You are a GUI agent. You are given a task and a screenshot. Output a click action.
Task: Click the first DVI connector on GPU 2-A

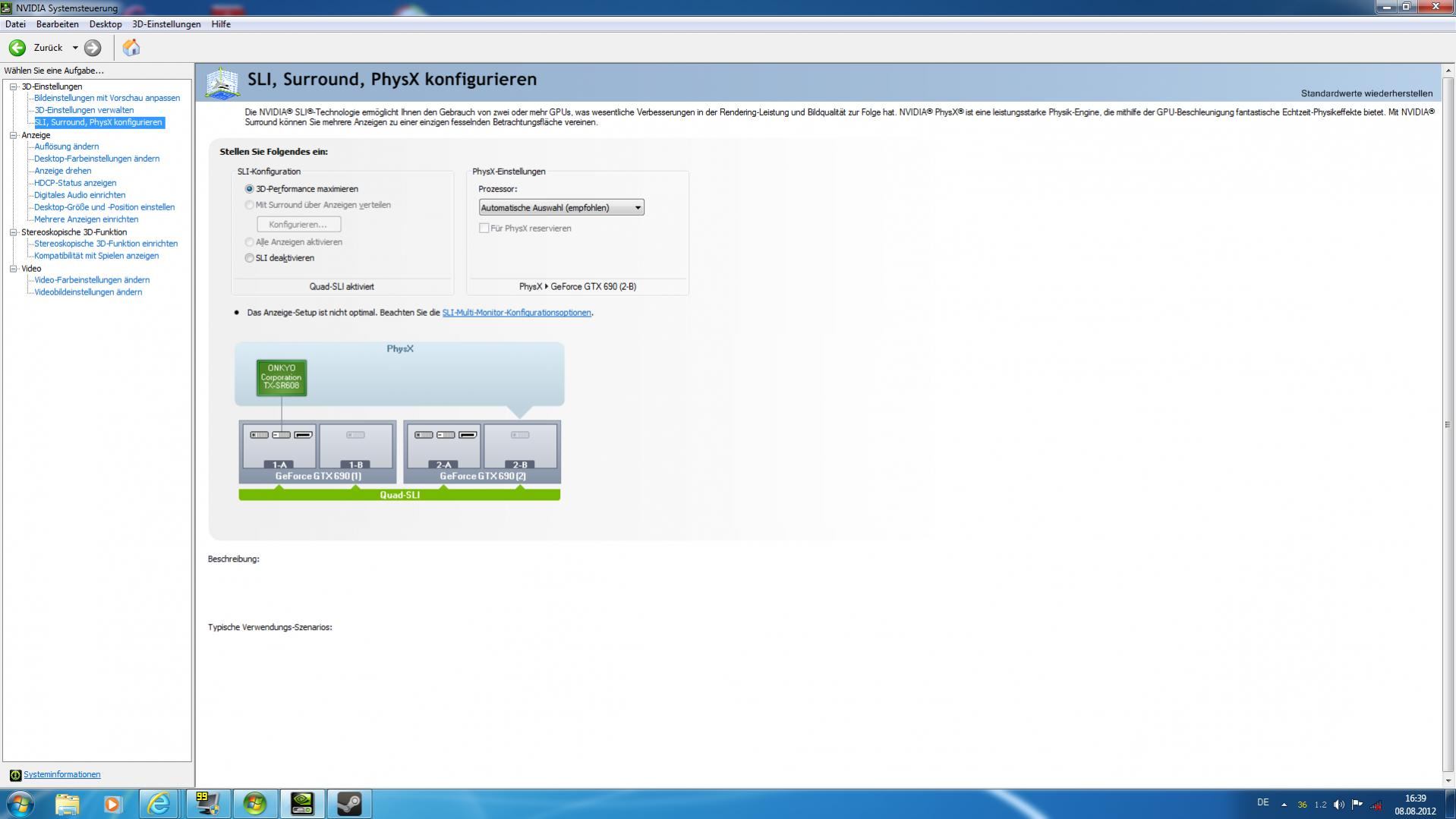(424, 435)
